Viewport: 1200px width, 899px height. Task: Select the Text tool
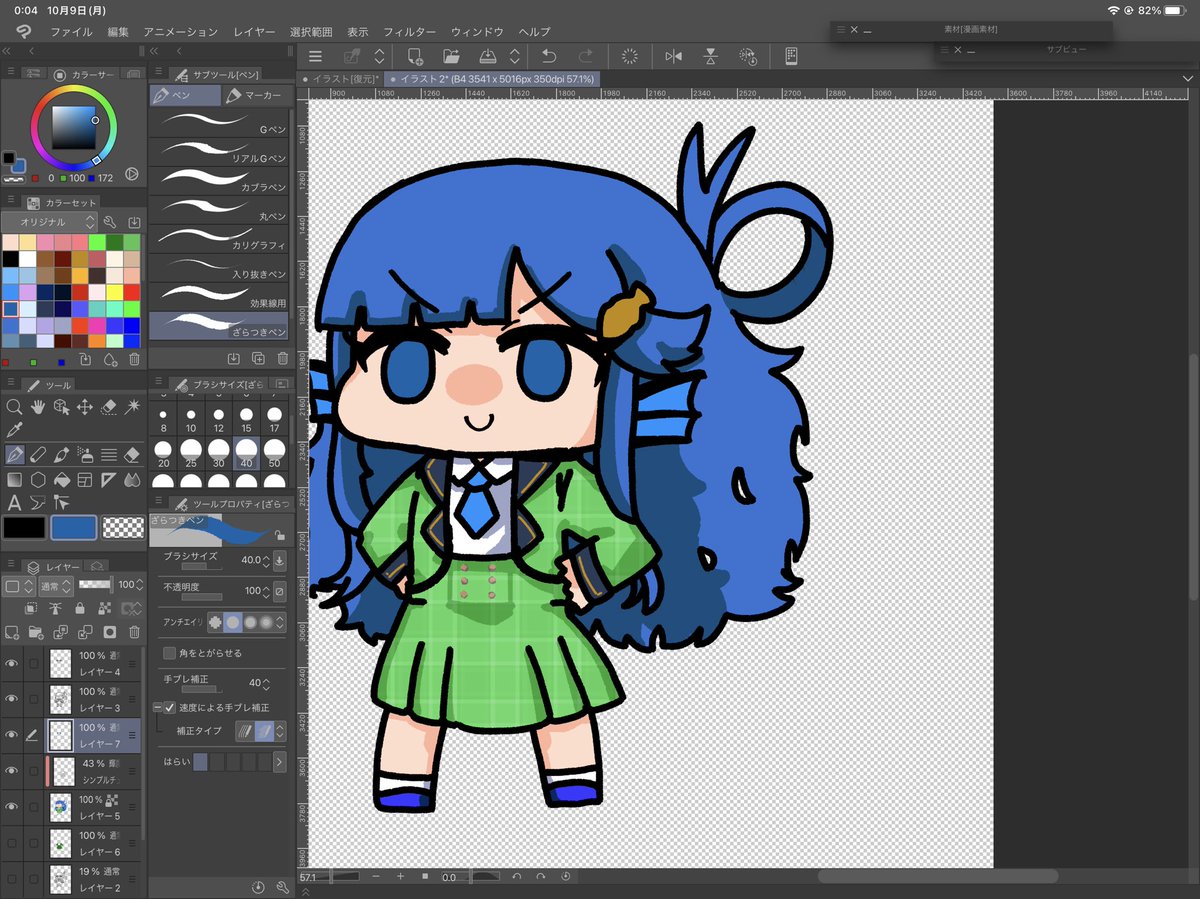(x=14, y=502)
